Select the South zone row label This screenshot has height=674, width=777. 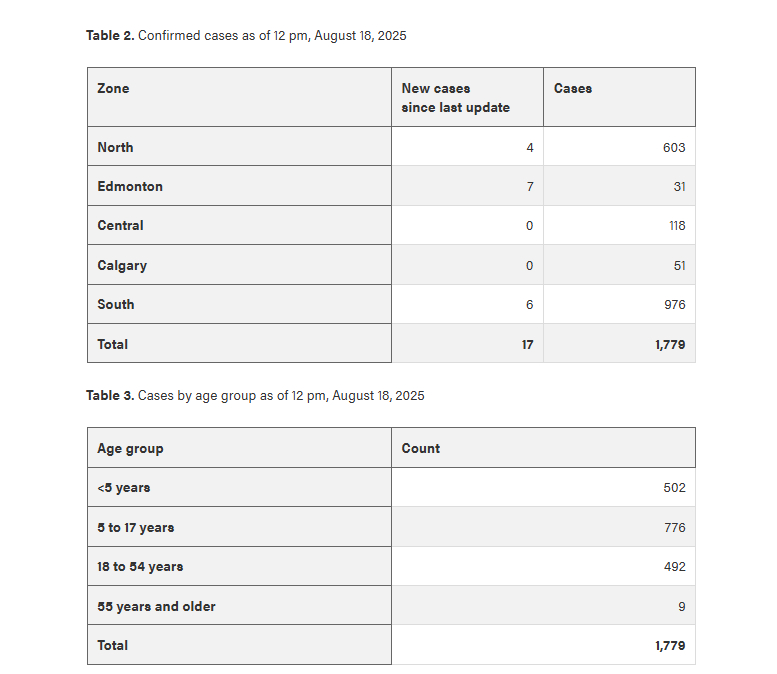(116, 304)
